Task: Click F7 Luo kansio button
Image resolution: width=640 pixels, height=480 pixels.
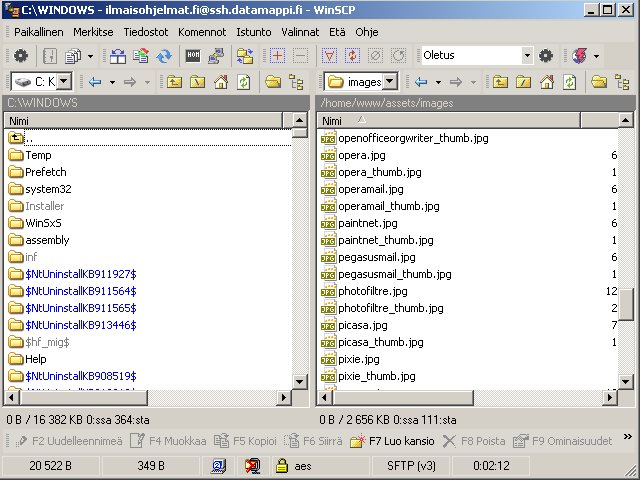Action: pyautogui.click(x=392, y=441)
